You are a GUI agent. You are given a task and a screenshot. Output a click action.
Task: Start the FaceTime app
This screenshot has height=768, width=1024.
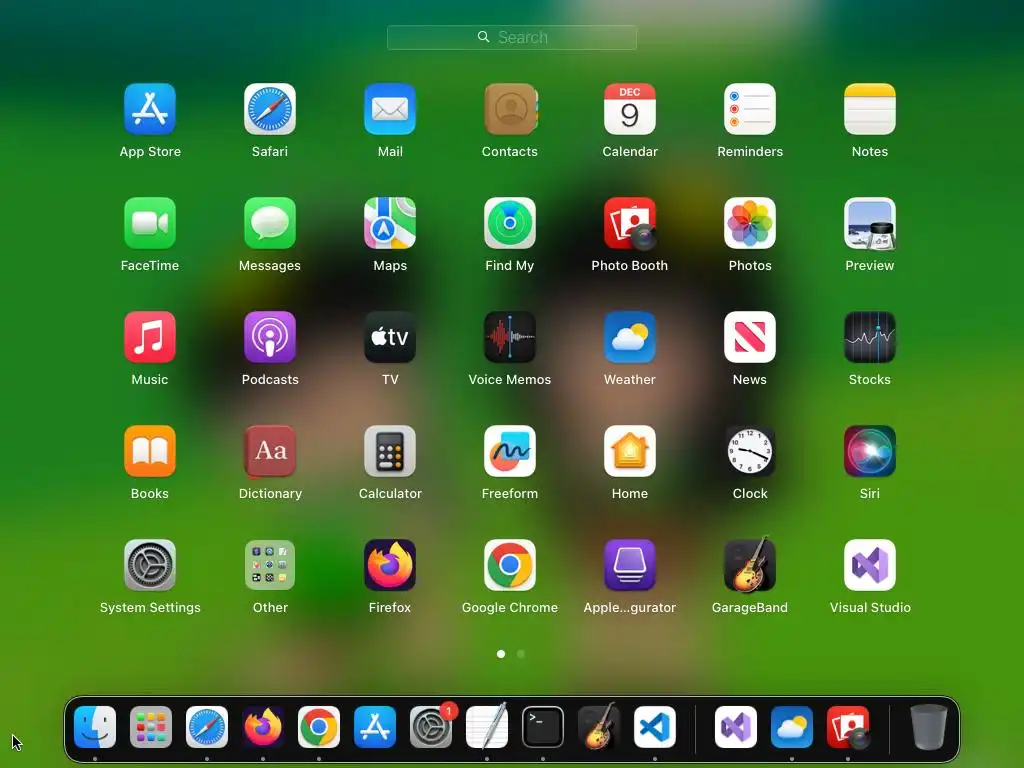point(150,223)
